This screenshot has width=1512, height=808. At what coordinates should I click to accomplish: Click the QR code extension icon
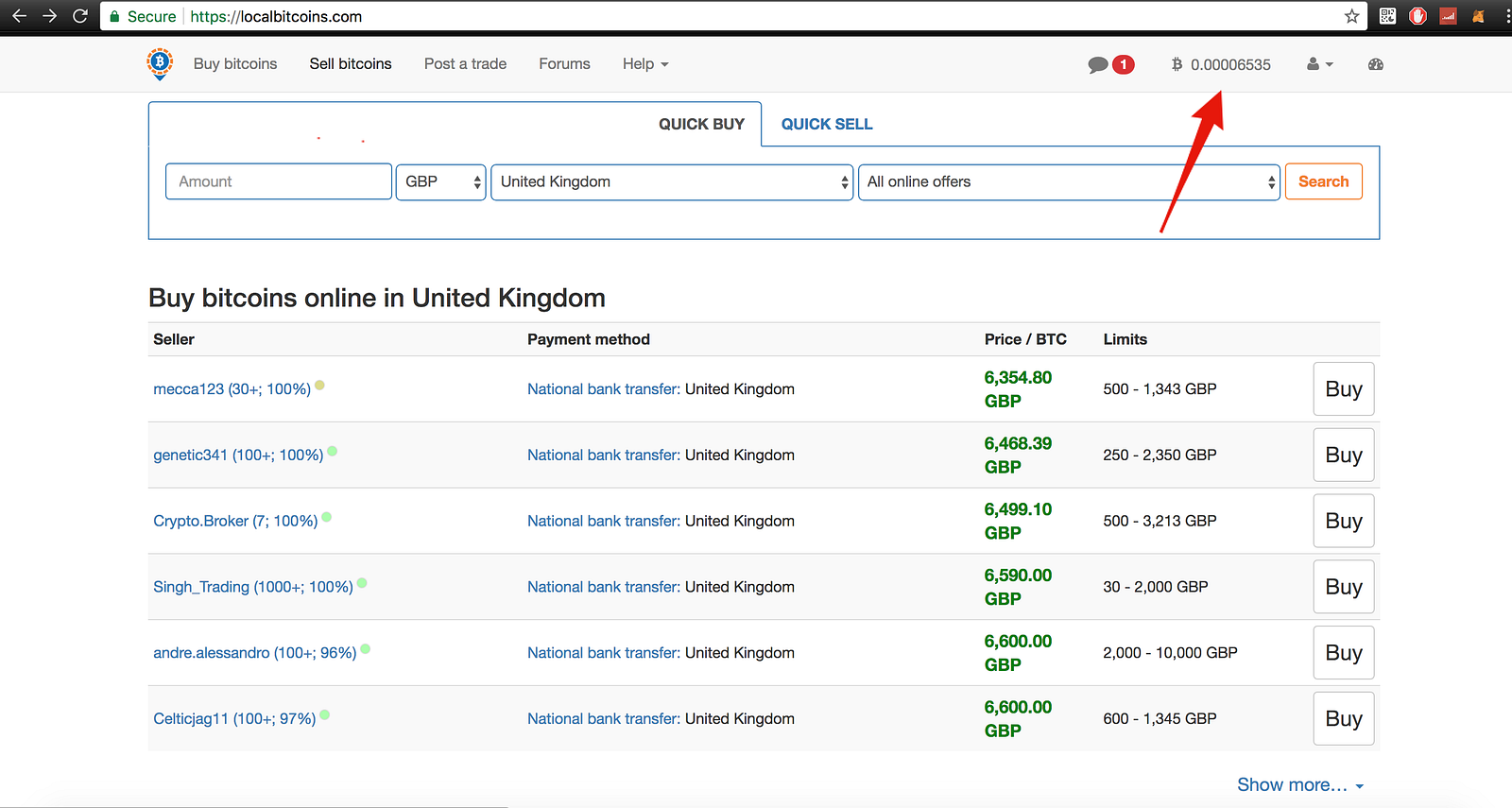click(x=1387, y=16)
